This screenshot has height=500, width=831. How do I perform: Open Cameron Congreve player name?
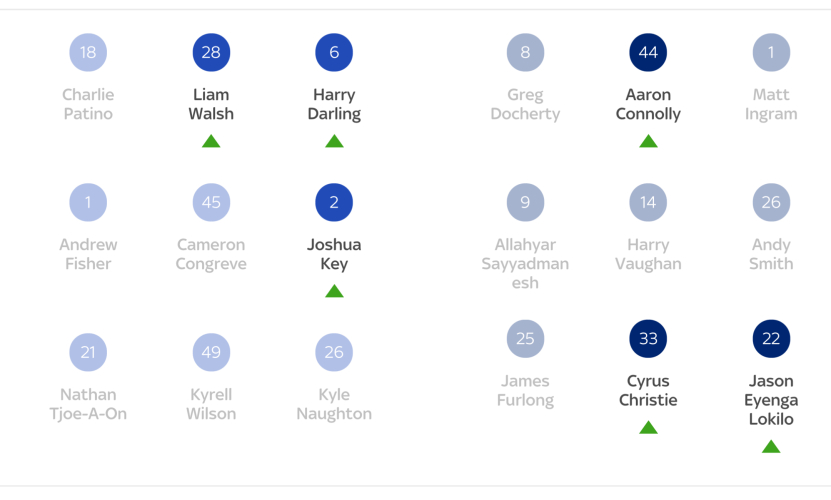(211, 254)
